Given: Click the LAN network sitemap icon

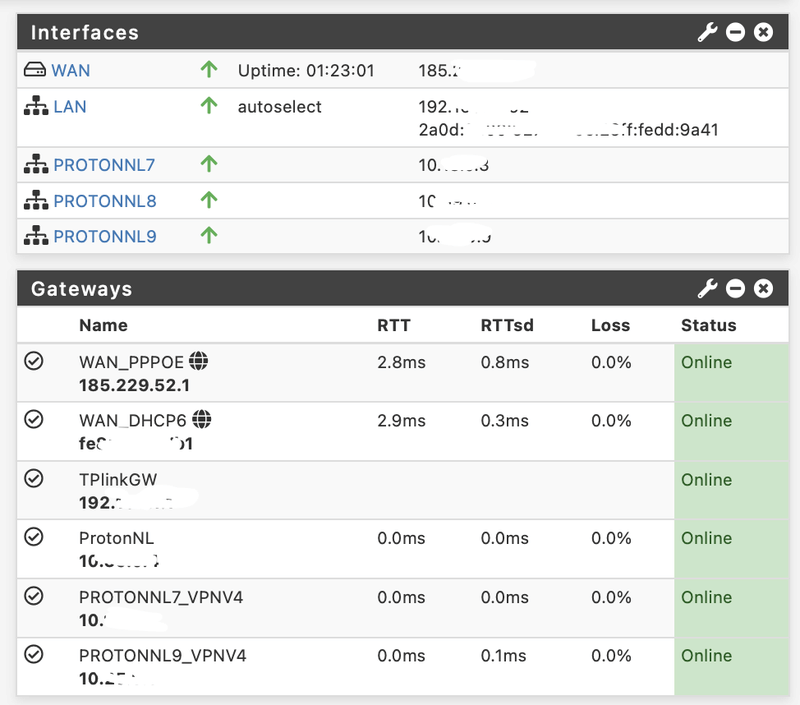Looking at the screenshot, I should 35,106.
